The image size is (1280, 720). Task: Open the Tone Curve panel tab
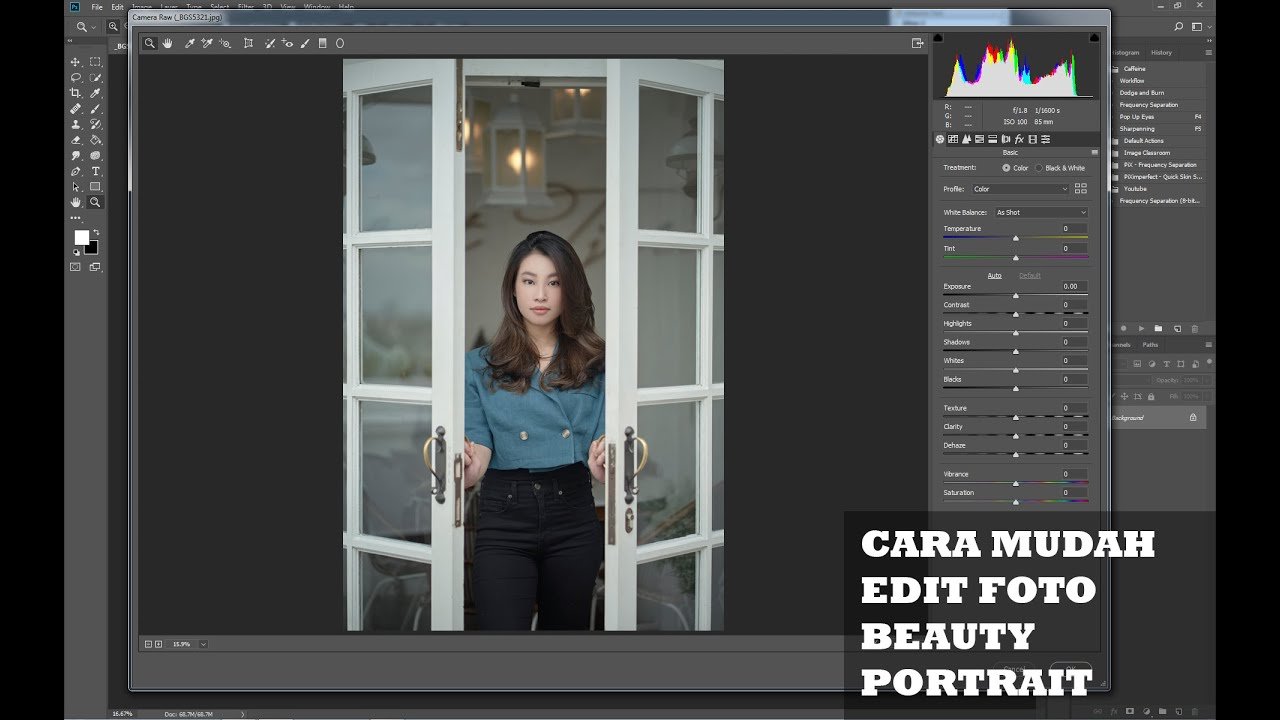tap(953, 139)
